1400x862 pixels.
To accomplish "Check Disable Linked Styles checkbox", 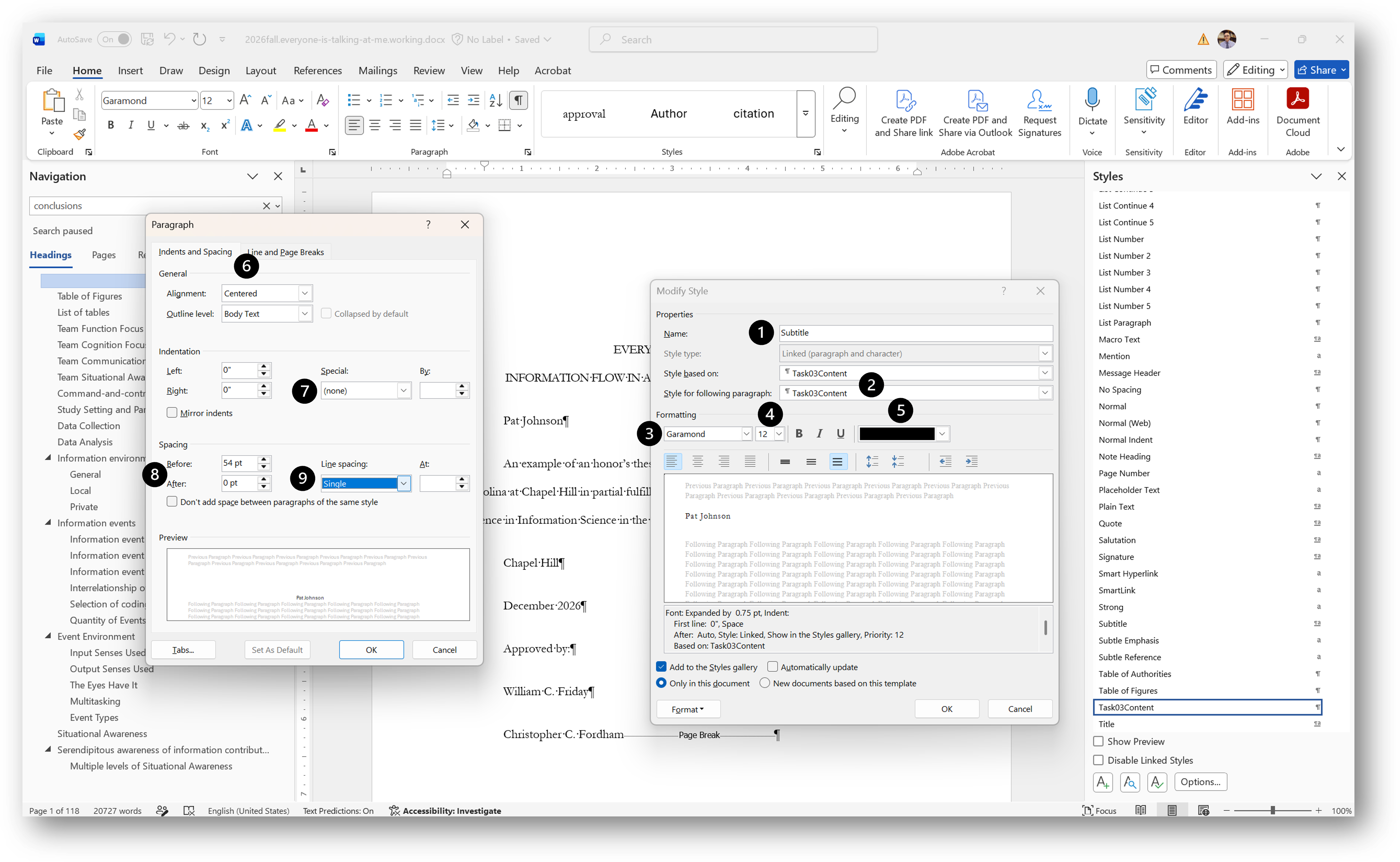I will coord(1098,760).
